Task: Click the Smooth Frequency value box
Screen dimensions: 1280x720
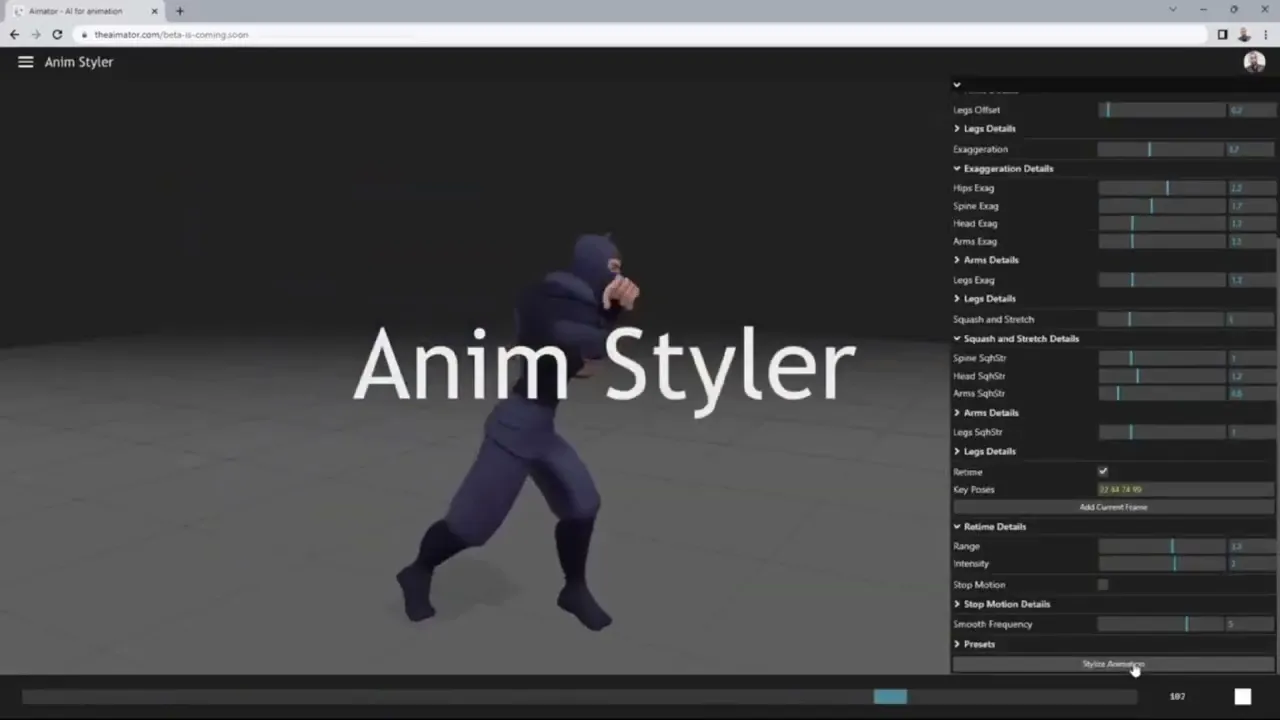Action: pos(1251,625)
